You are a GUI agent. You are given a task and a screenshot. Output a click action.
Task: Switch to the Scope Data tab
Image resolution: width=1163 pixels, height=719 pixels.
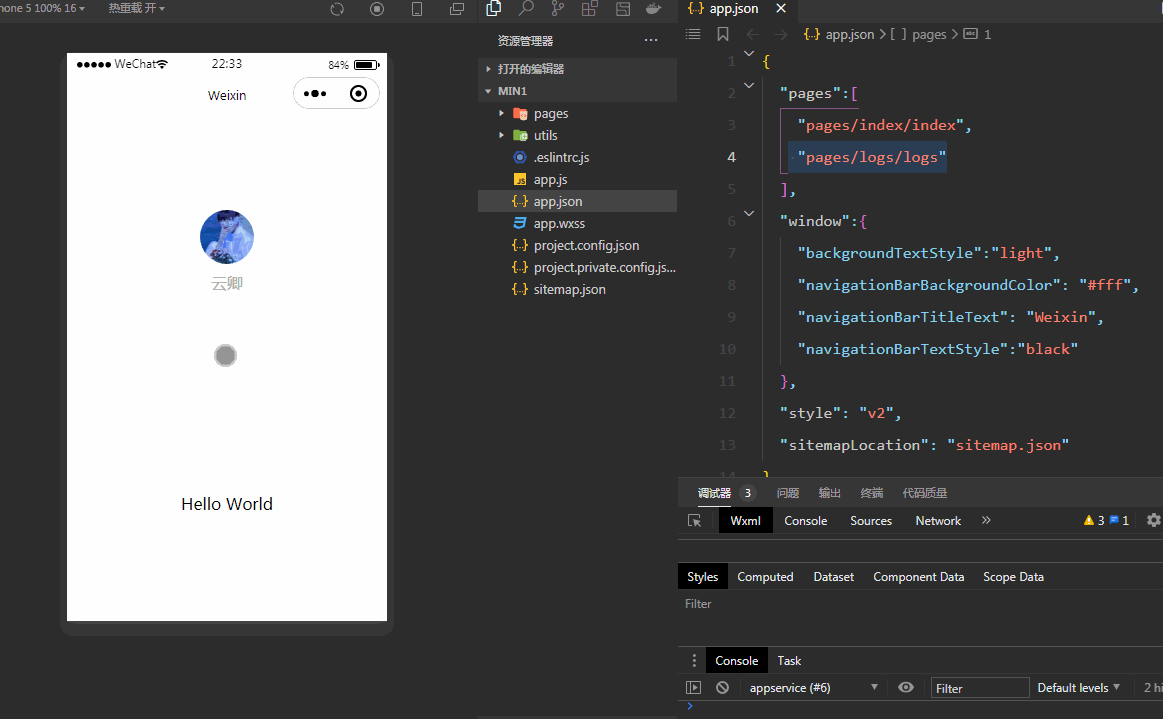pyautogui.click(x=1013, y=577)
